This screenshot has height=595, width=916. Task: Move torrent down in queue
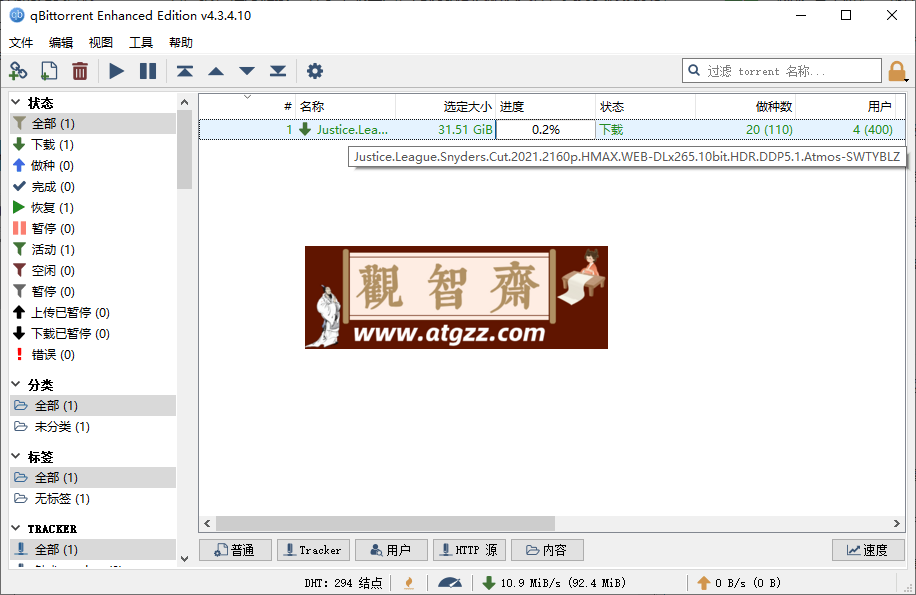pyautogui.click(x=247, y=71)
